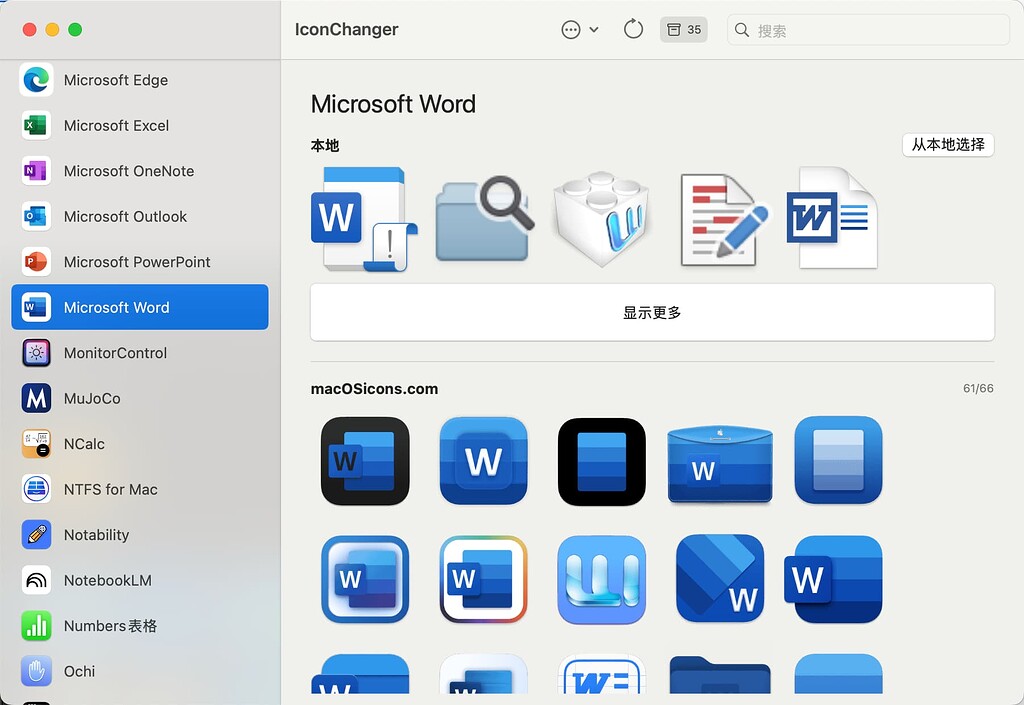The image size is (1024, 705).
Task: Choose the black-bordered blue stripes icon
Action: pos(601,461)
